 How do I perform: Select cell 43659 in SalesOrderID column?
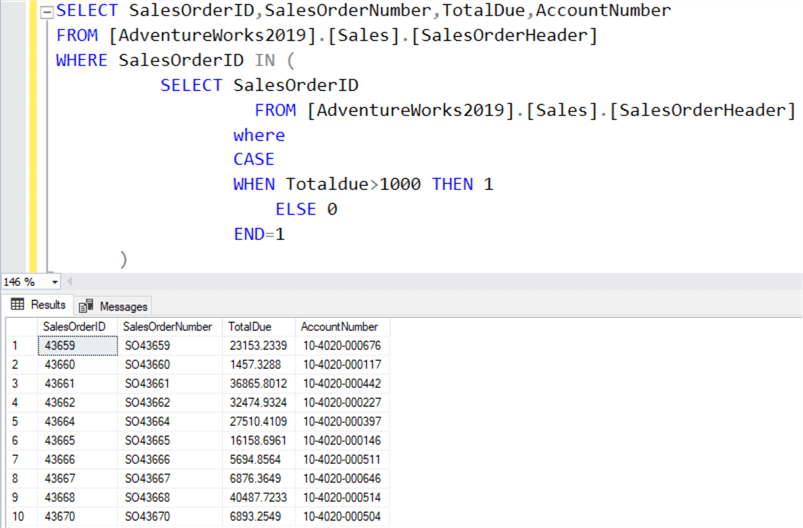coord(77,346)
